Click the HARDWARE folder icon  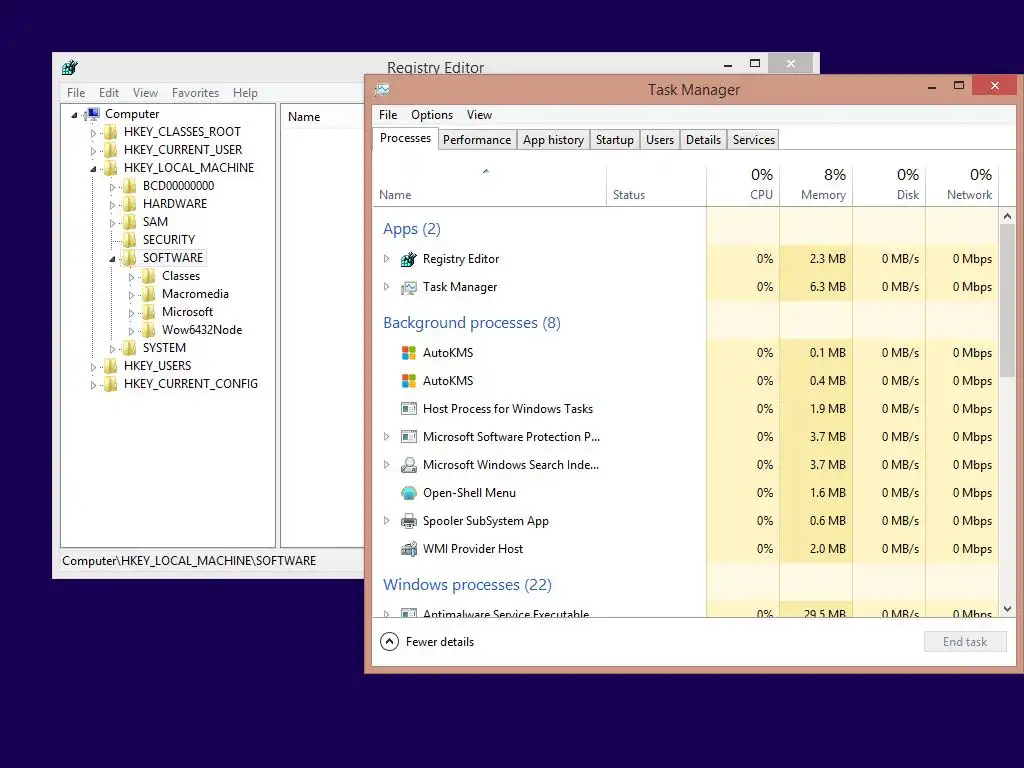pyautogui.click(x=130, y=204)
